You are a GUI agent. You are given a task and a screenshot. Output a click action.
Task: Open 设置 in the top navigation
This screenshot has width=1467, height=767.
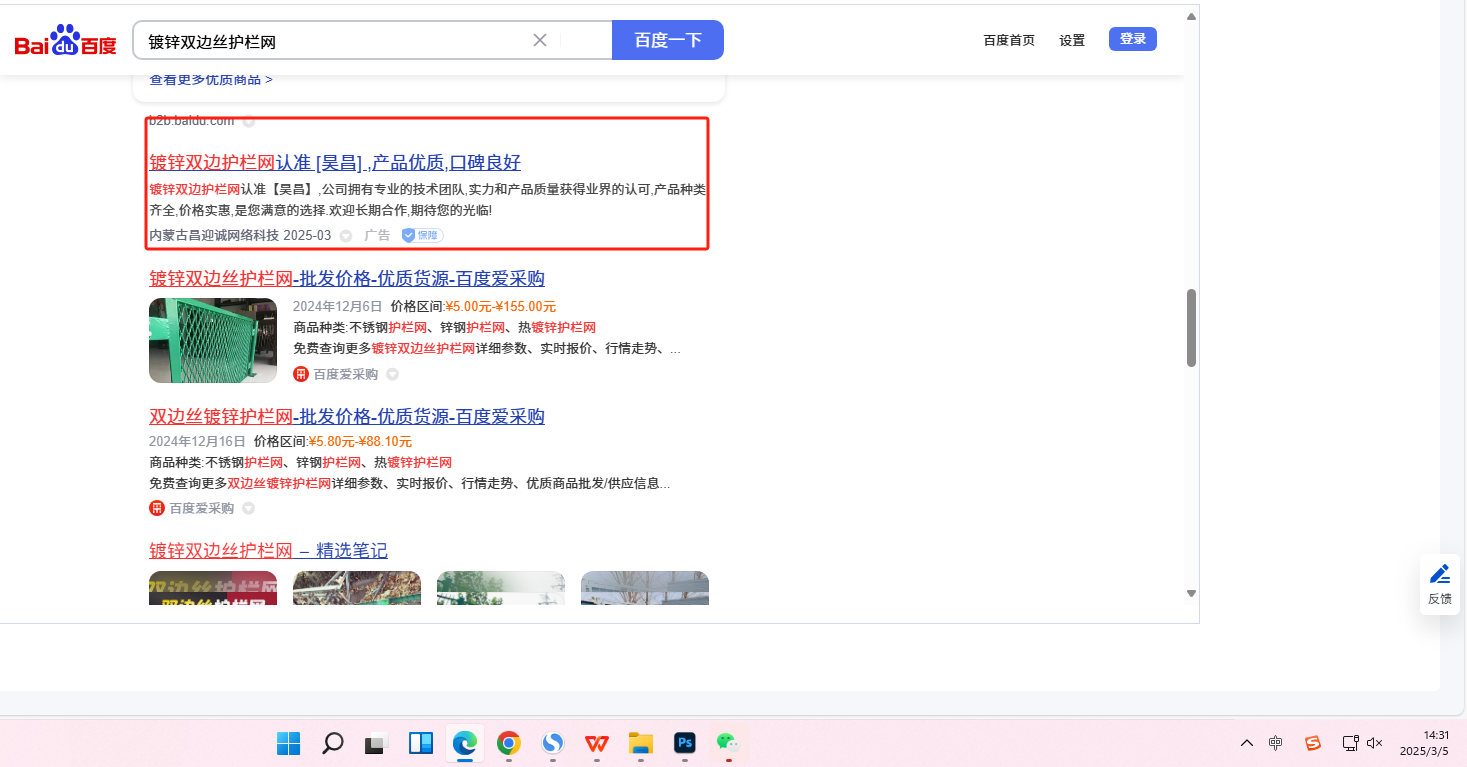pos(1072,40)
